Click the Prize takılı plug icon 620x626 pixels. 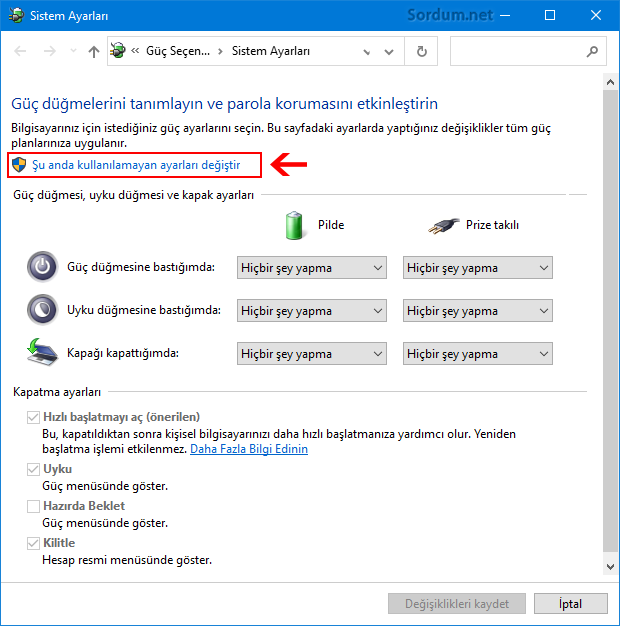click(443, 226)
